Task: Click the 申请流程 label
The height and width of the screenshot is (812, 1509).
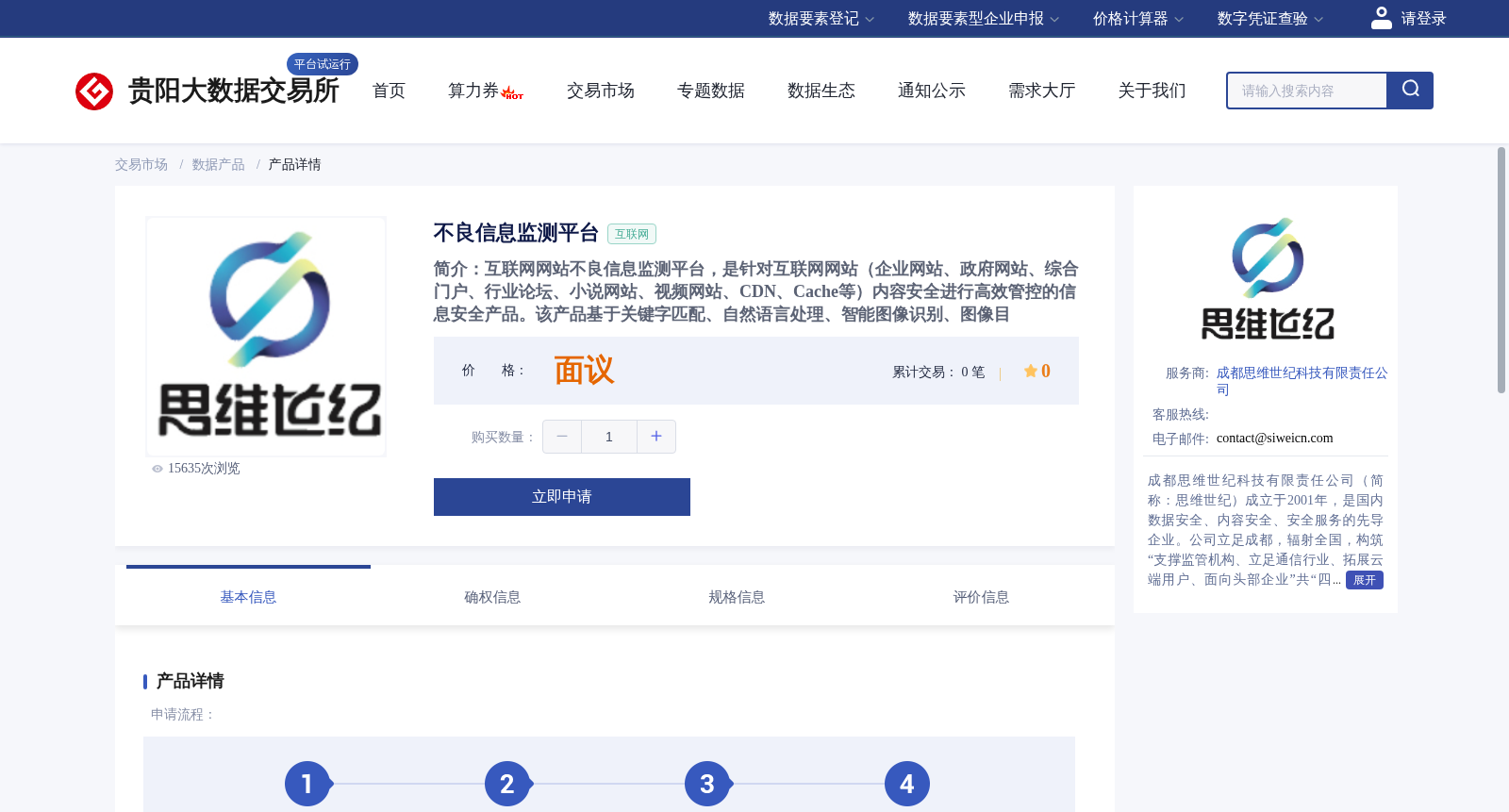Action: tap(183, 715)
